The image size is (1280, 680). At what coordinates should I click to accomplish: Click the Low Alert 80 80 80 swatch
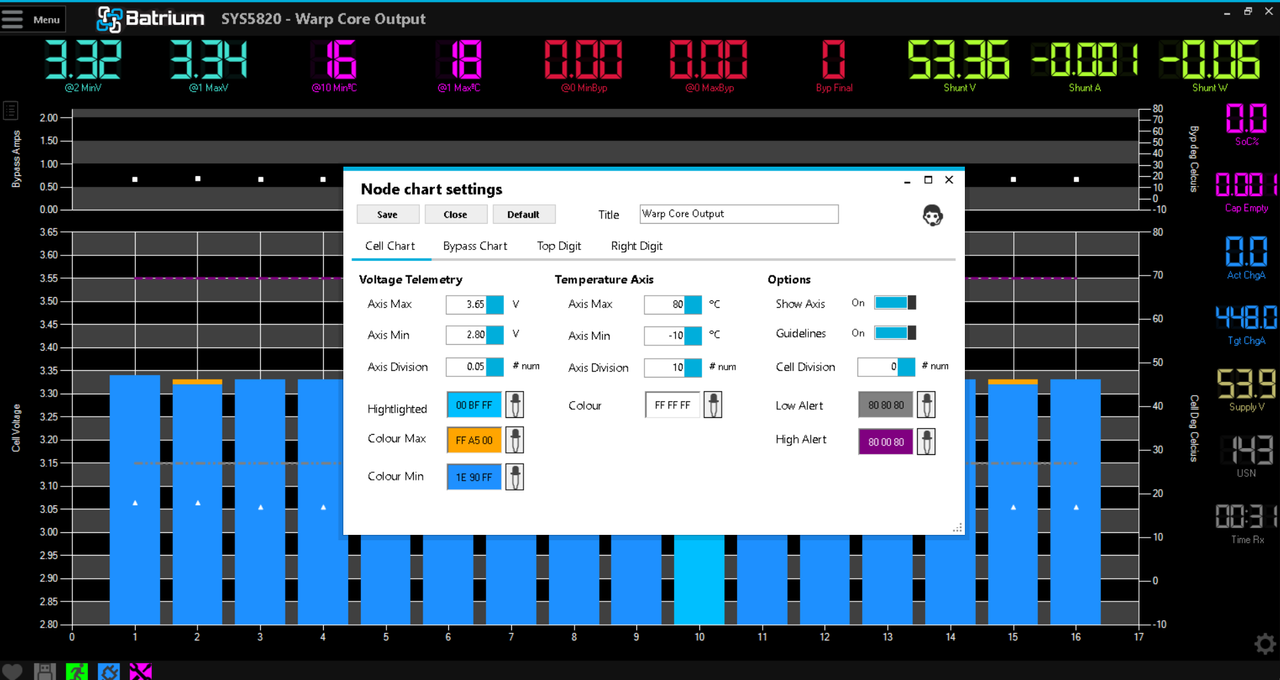coord(886,405)
